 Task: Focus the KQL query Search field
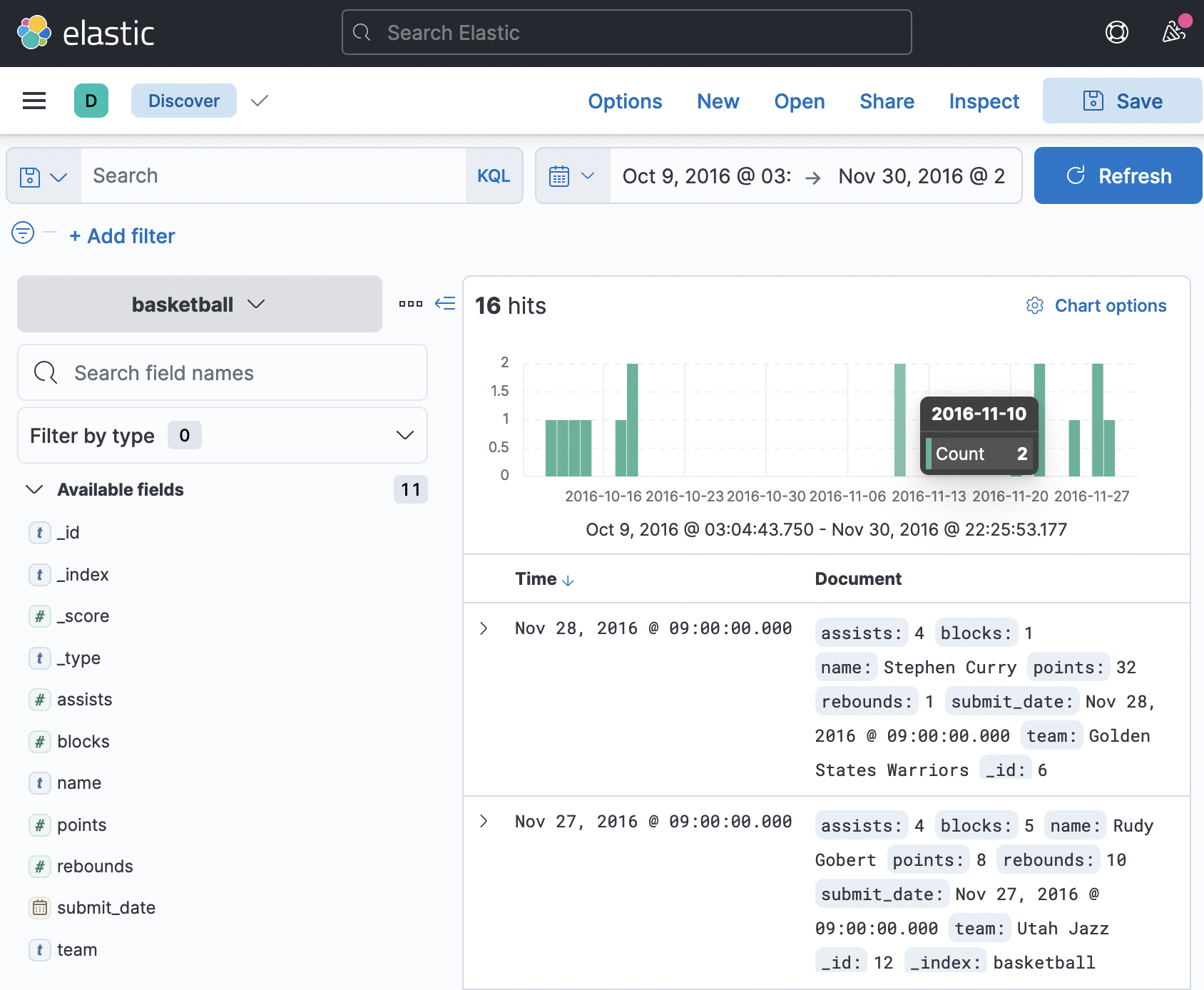coord(274,175)
